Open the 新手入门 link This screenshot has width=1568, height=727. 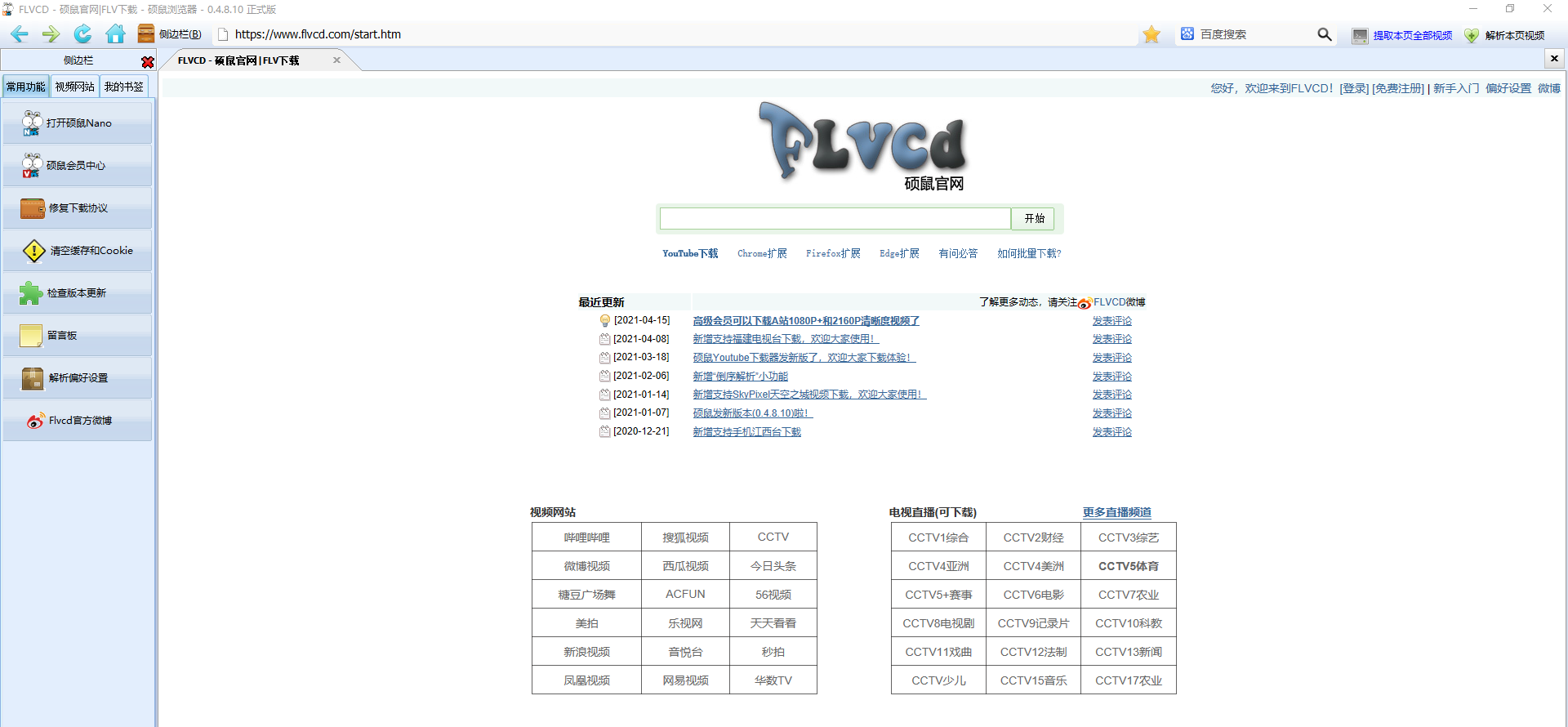coord(1456,88)
